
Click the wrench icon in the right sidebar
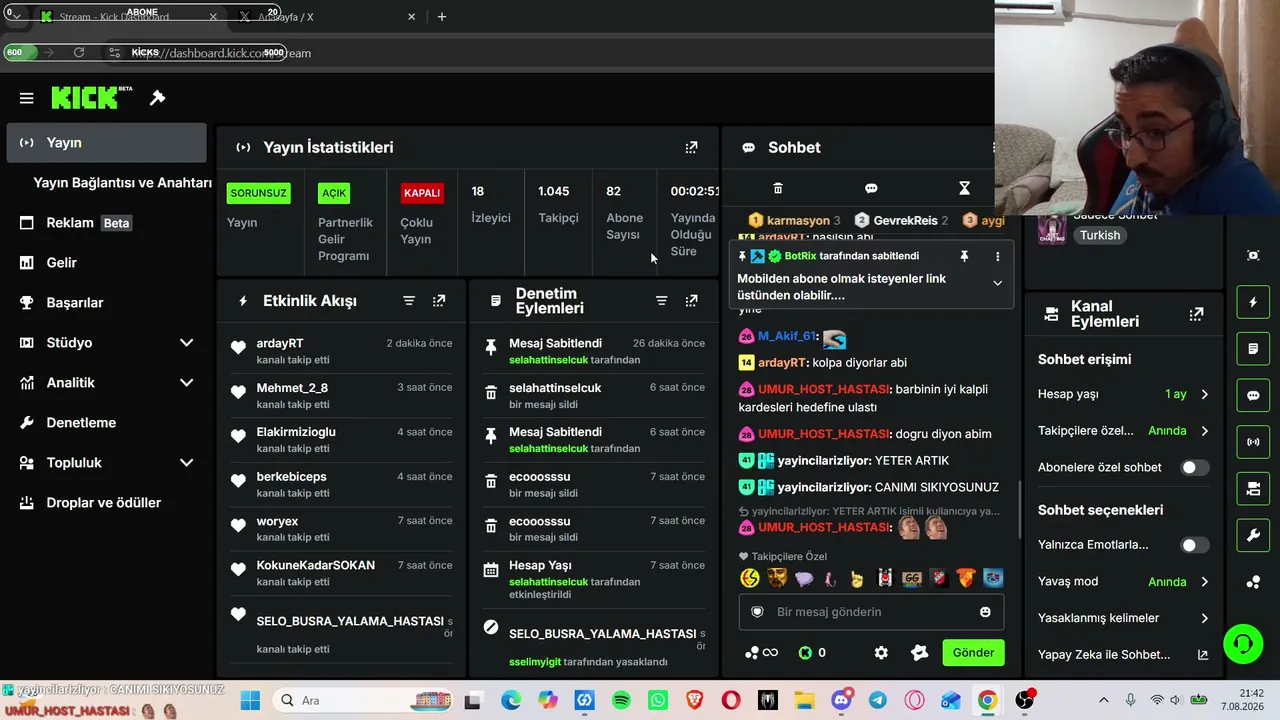[x=1253, y=536]
